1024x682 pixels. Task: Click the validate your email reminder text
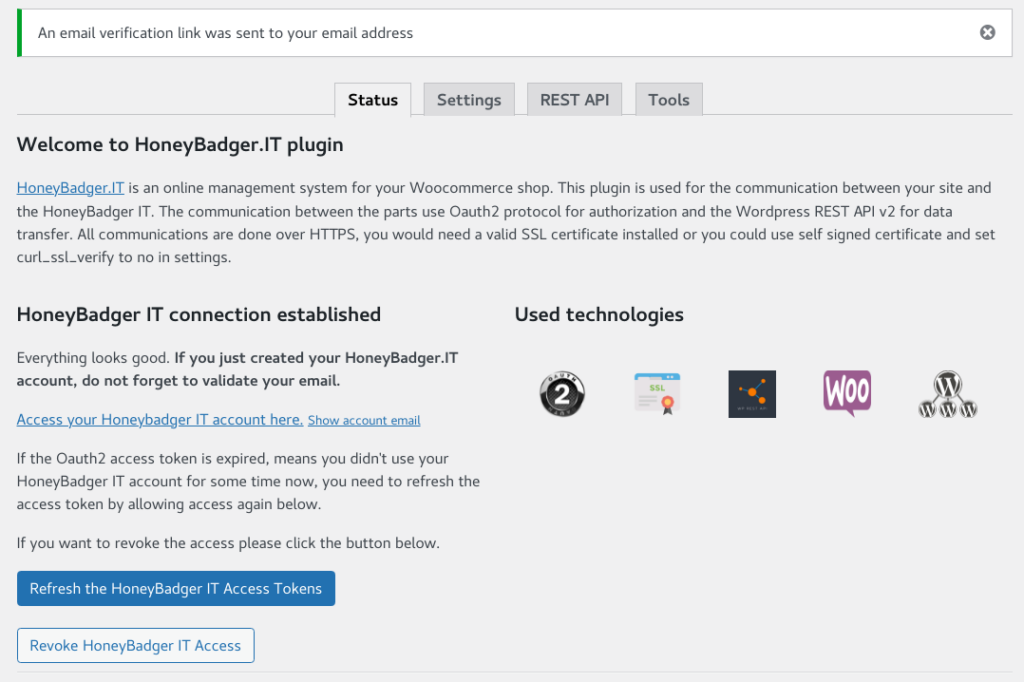(x=238, y=369)
